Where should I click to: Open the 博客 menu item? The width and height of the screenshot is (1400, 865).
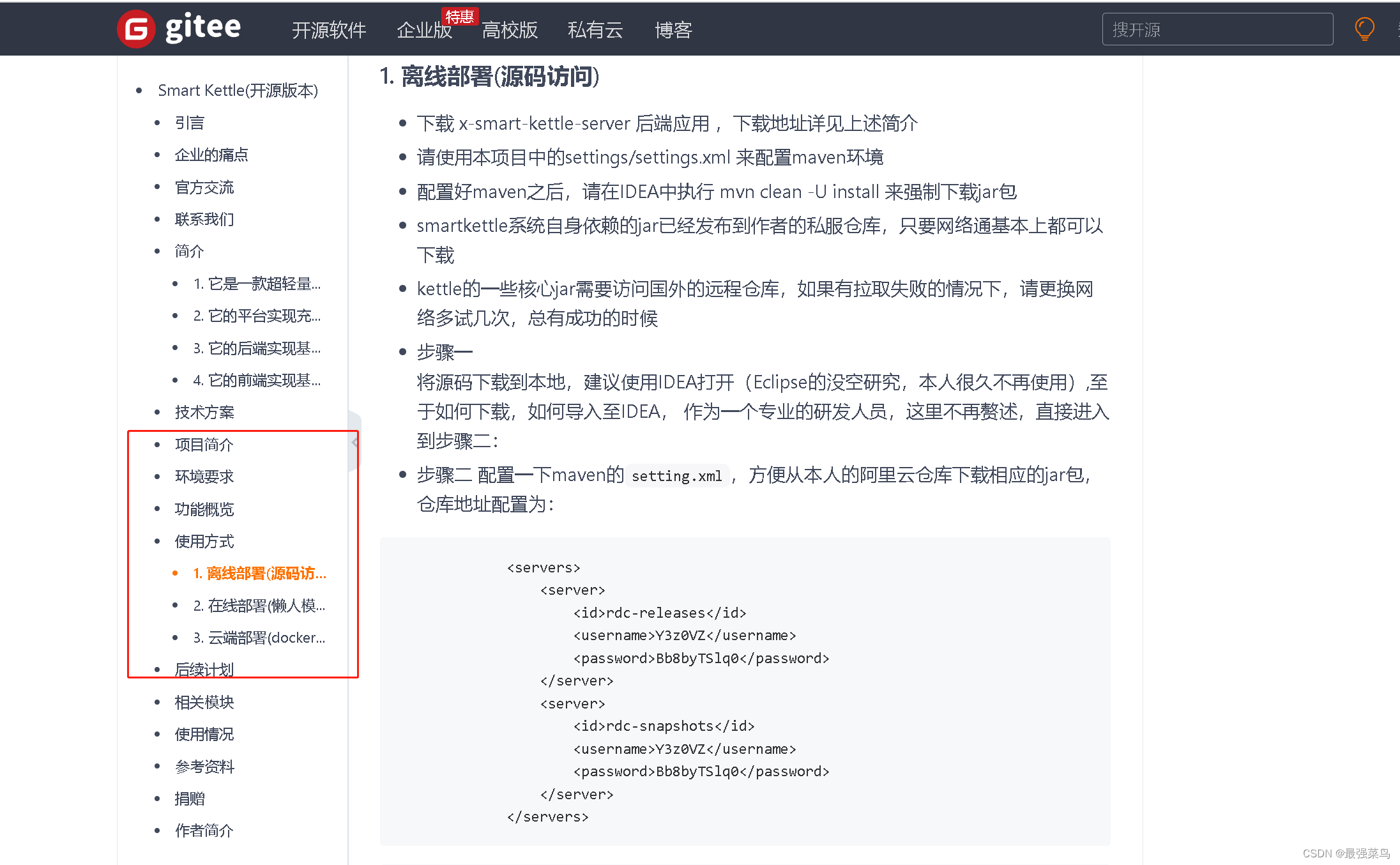(673, 30)
